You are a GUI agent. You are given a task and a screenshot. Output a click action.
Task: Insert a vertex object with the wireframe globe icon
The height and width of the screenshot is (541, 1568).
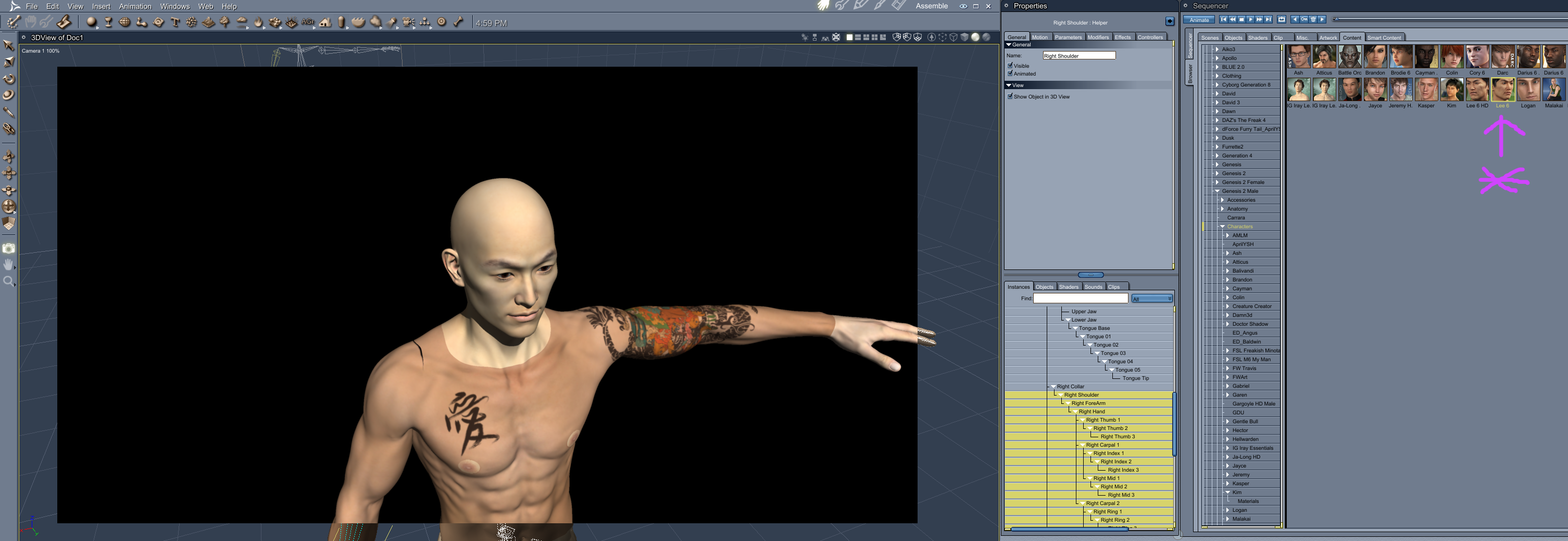125,22
